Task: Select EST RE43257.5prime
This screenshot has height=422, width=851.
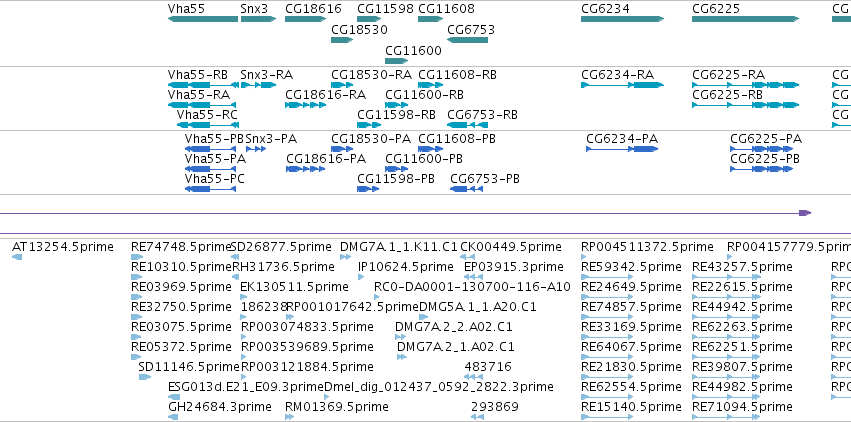Action: 726,277
